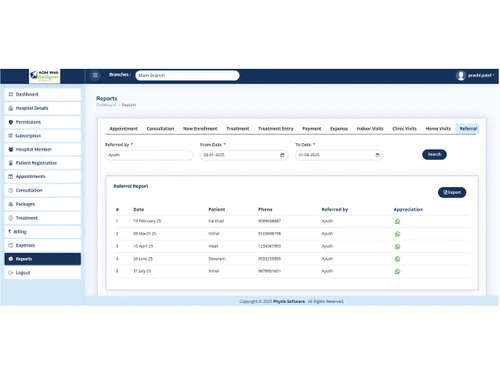Image resolution: width=500 pixels, height=375 pixels.
Task: Click WhatsApp icon for 26 June row
Action: point(397,259)
